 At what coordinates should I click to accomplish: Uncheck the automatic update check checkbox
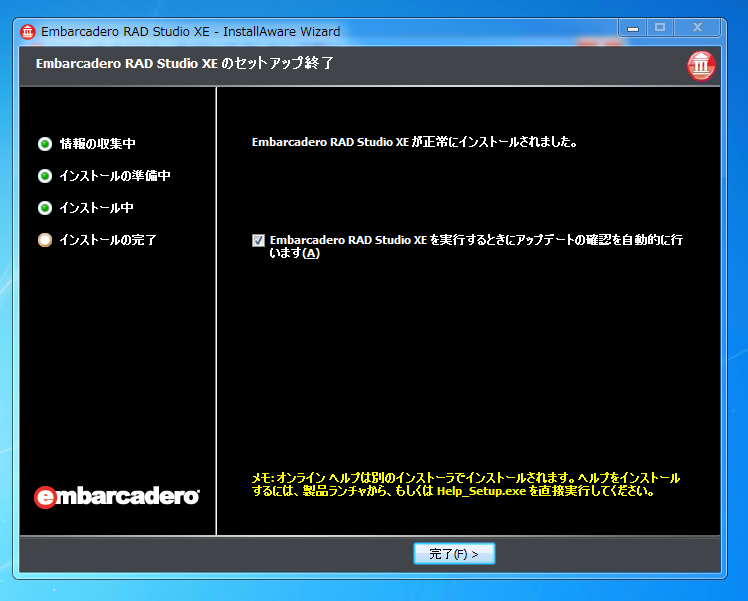[258, 240]
